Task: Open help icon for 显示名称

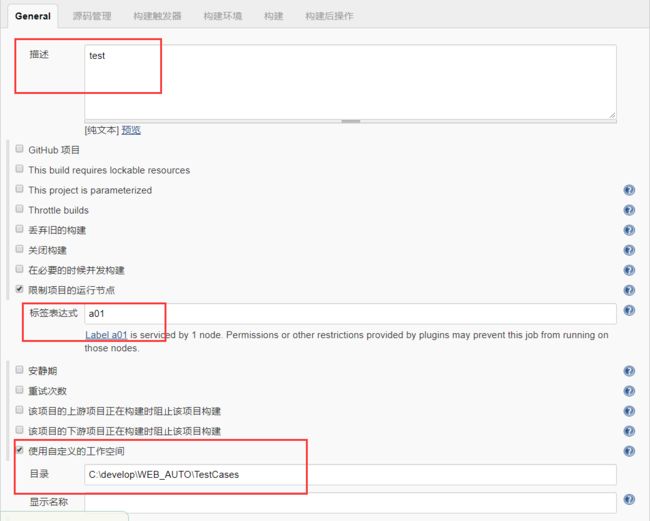Action: coord(629,499)
